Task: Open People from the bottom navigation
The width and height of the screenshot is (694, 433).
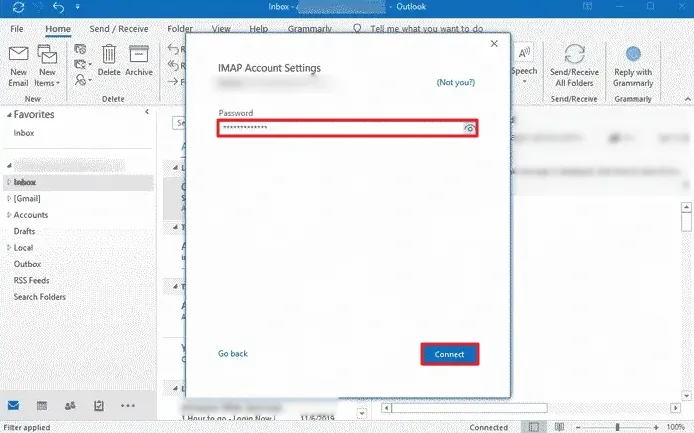Action: click(70, 405)
